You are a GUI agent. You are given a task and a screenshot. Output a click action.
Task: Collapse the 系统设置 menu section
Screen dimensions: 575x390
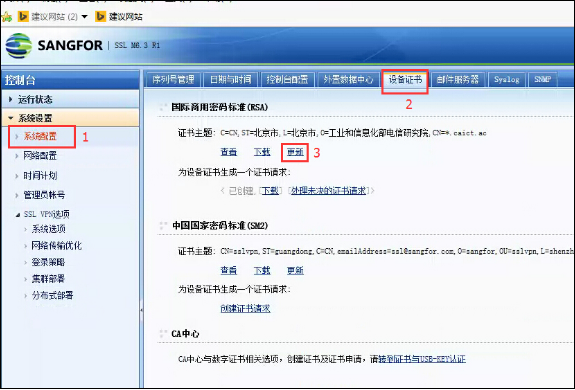pos(70,118)
